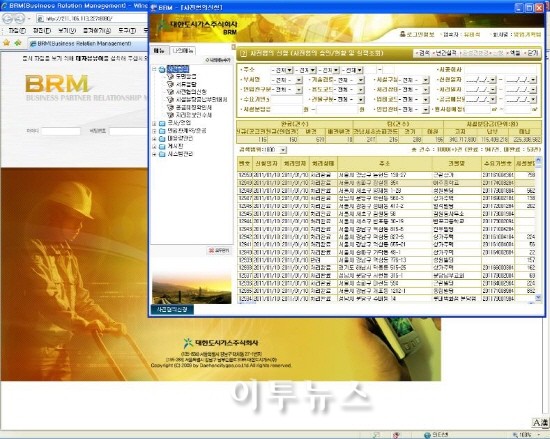The width and height of the screenshot is (550, 439).
Task: Click the A漢 input method indicator
Action: [x=541, y=423]
